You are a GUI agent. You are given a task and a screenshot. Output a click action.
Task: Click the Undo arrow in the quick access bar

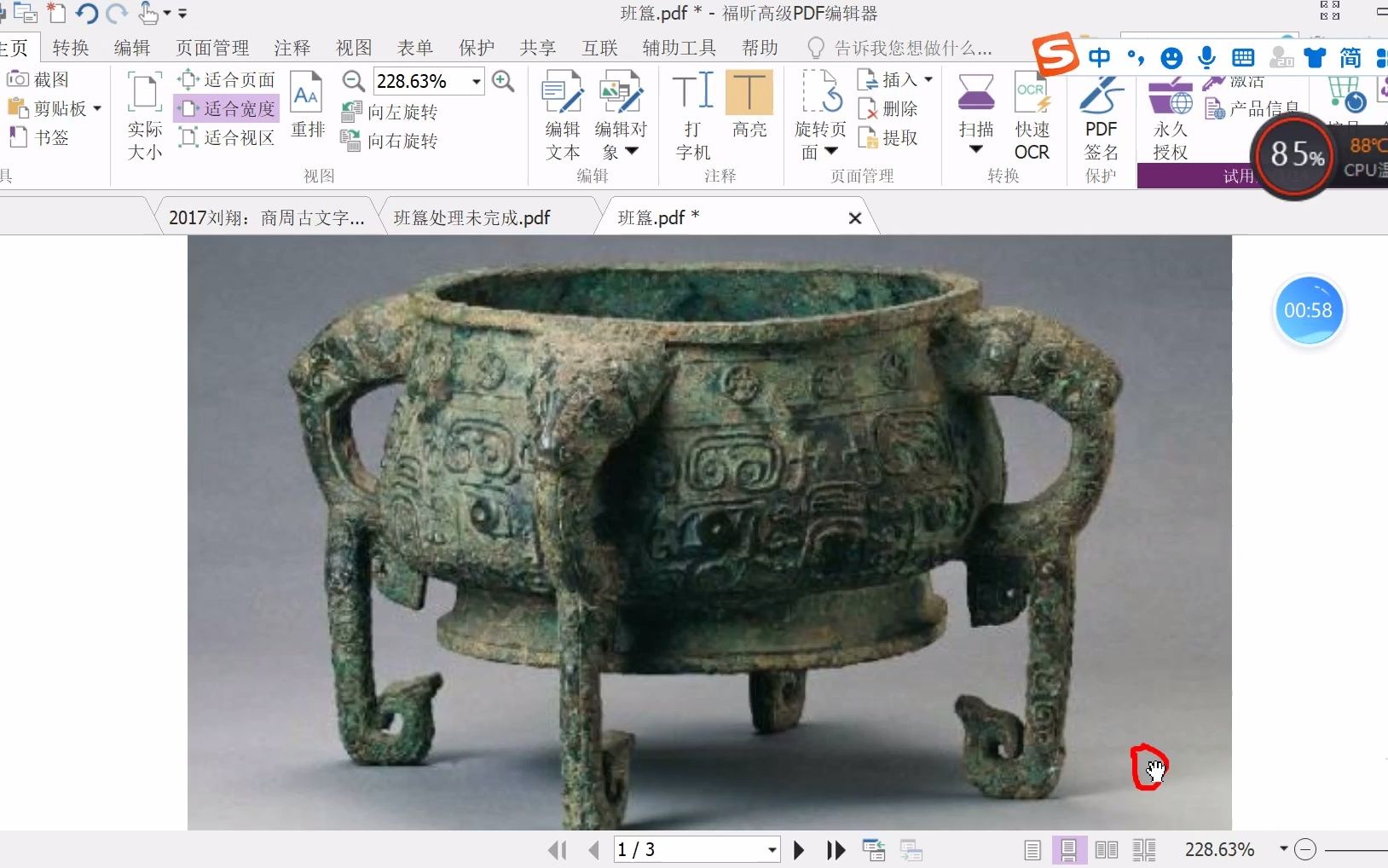pos(86,13)
